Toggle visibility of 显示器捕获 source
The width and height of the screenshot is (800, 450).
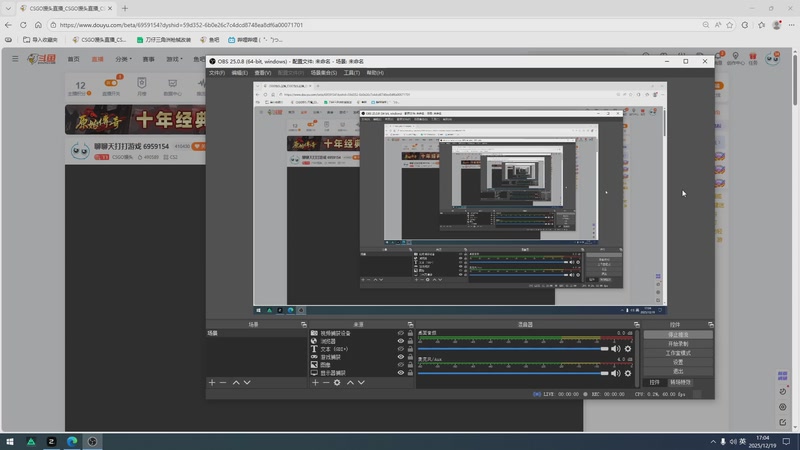(x=401, y=372)
